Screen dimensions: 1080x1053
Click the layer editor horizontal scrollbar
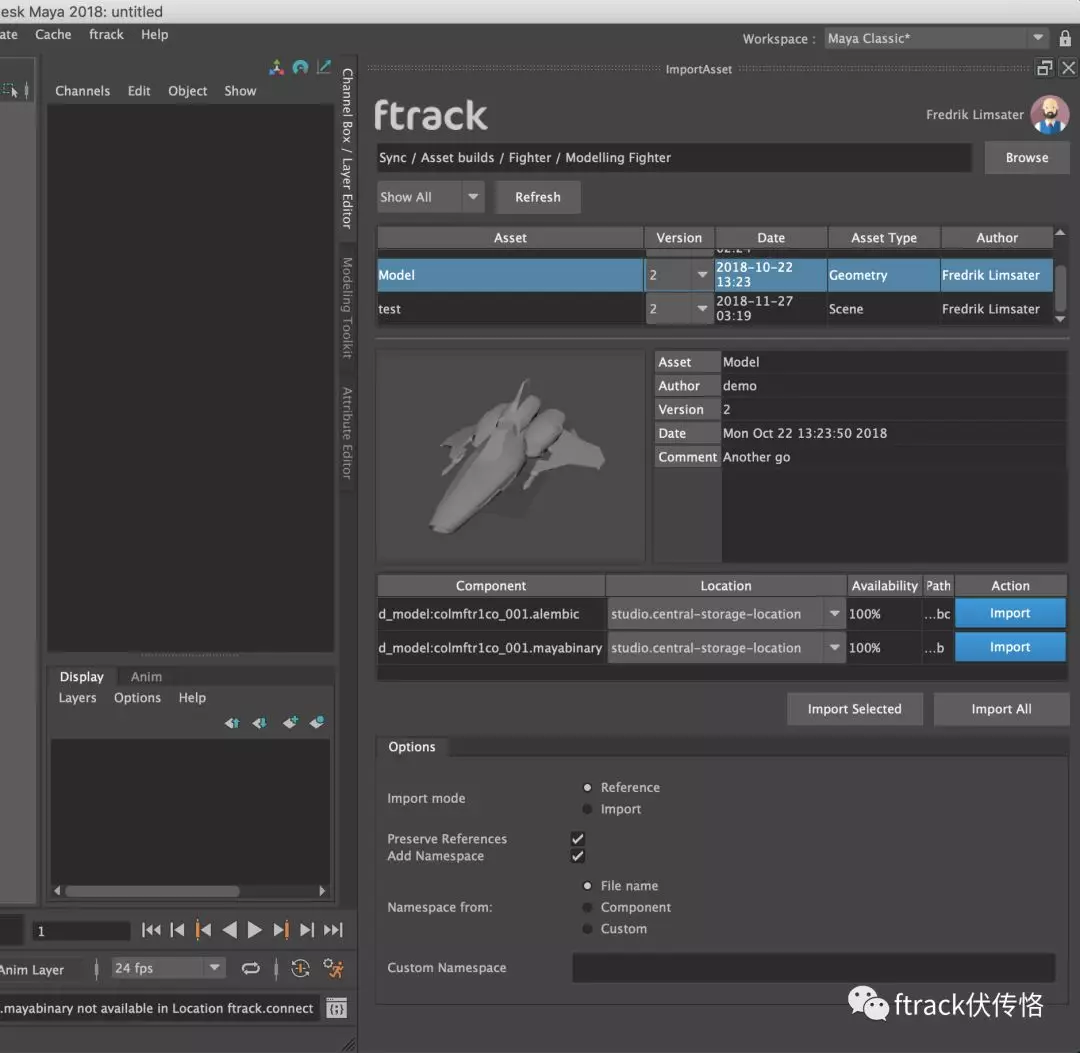pos(153,890)
